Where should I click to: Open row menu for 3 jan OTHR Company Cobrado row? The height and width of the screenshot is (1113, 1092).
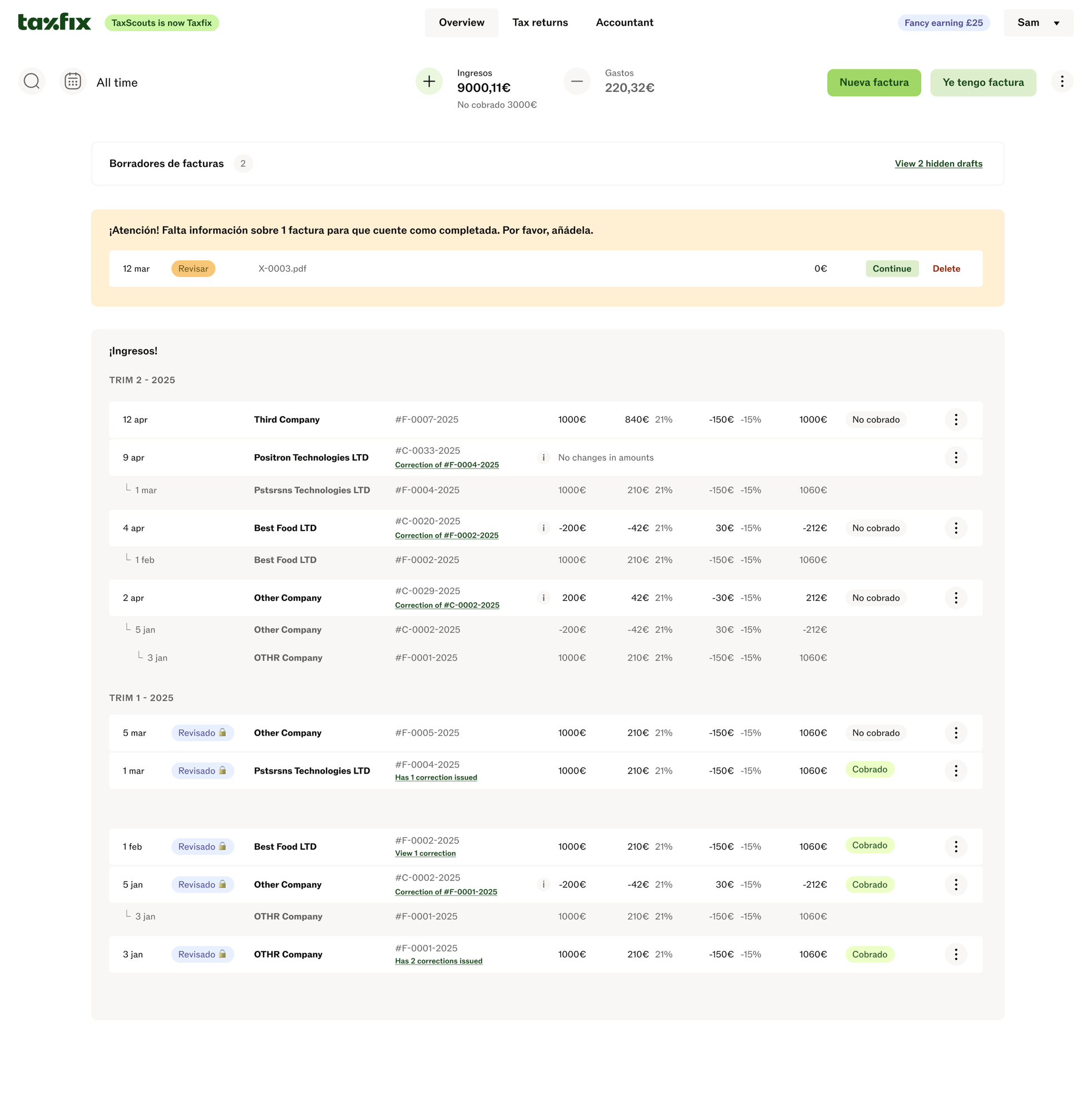tap(956, 954)
